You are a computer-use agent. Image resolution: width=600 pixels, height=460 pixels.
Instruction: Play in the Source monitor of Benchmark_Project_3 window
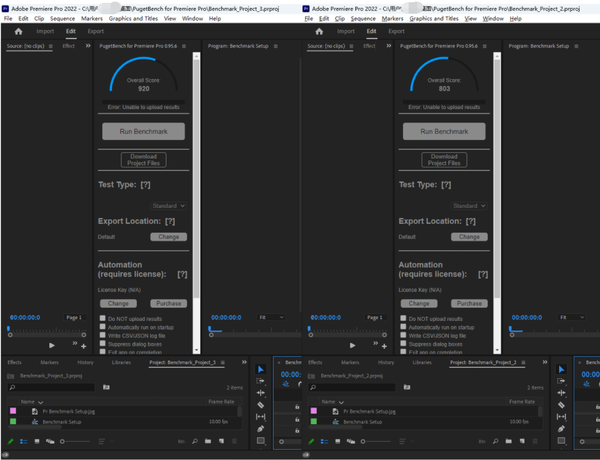click(52, 346)
